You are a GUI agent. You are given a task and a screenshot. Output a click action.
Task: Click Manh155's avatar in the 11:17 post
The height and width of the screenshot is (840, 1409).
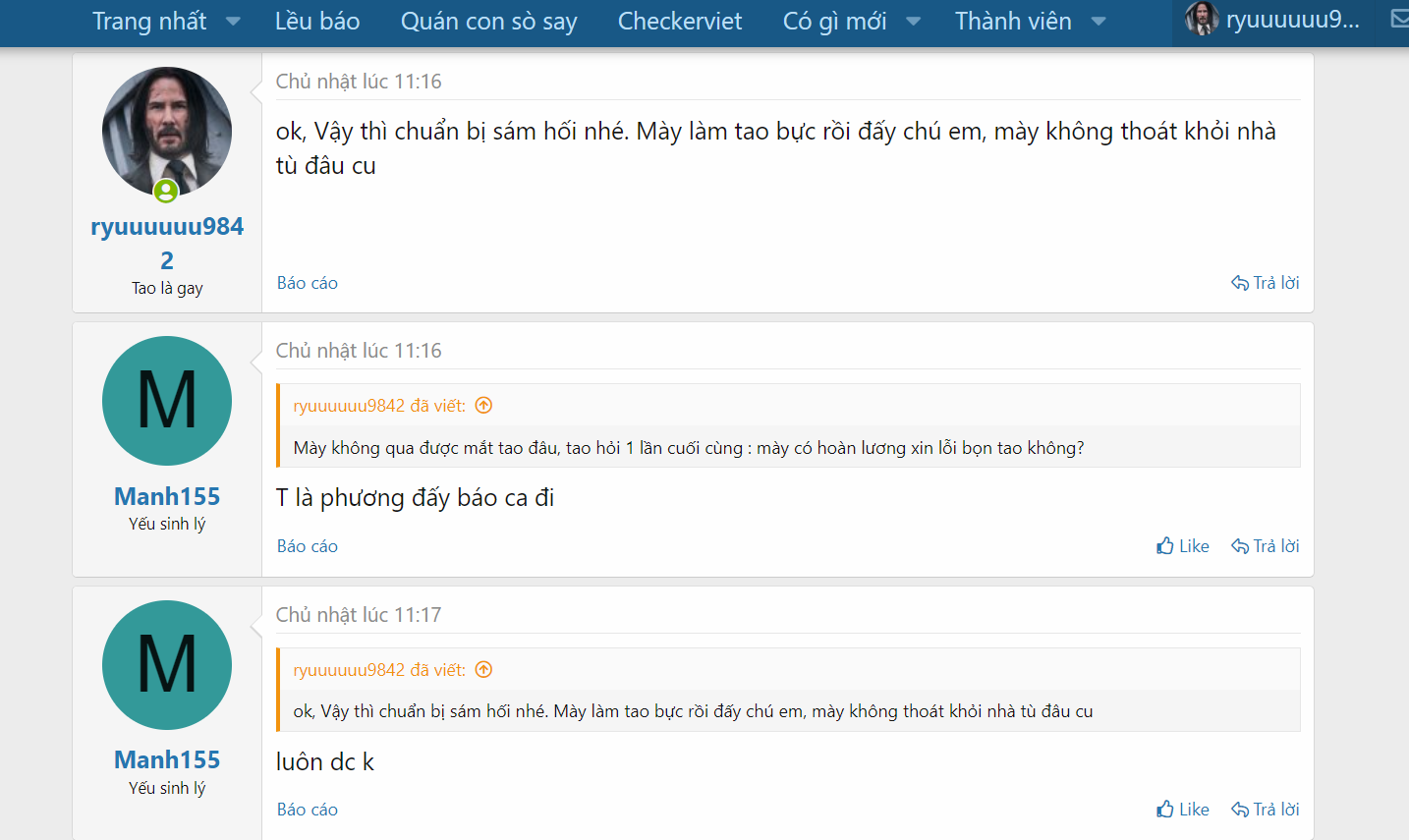coord(167,665)
